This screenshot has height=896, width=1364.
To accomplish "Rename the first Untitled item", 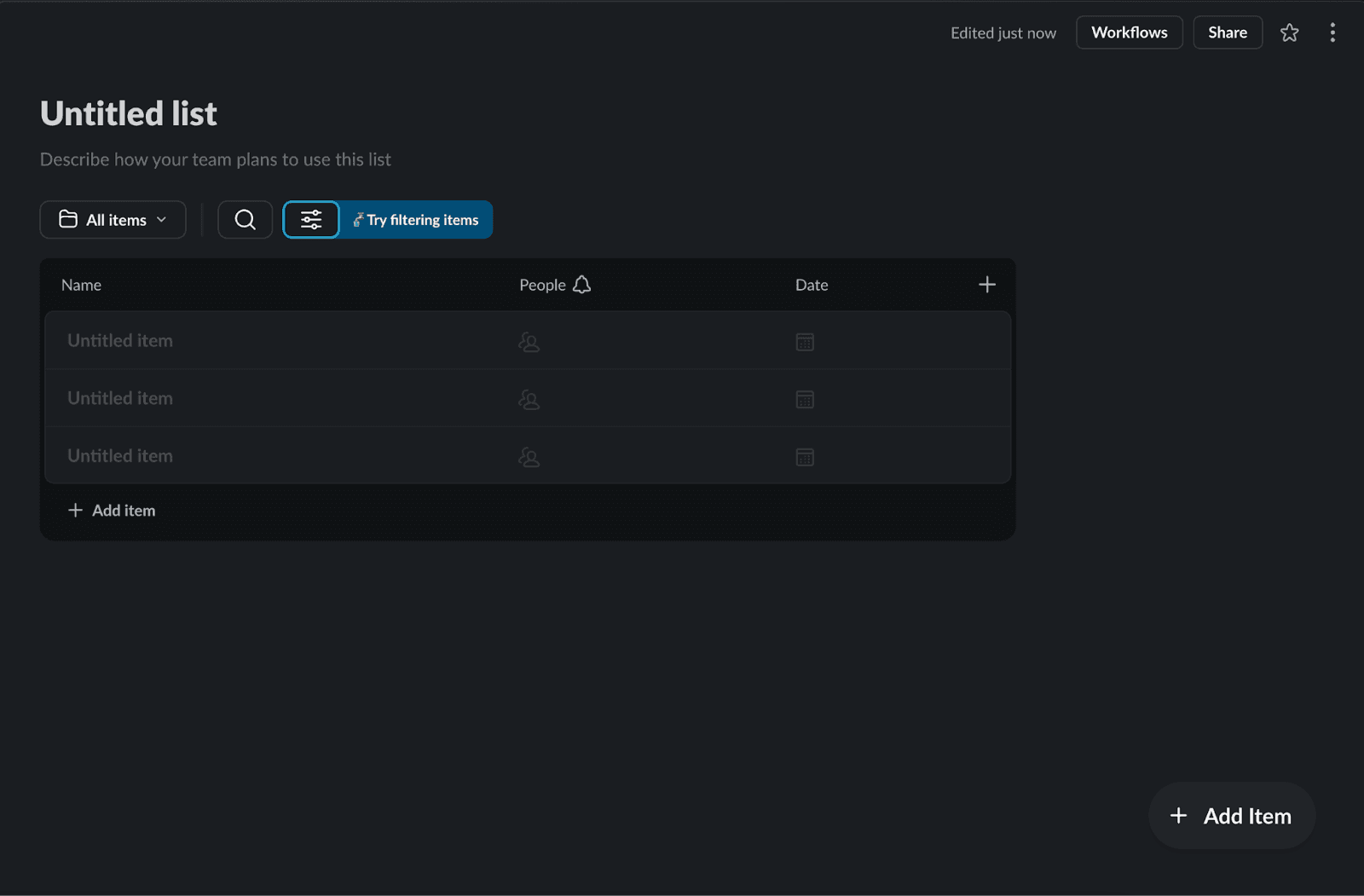I will [120, 341].
